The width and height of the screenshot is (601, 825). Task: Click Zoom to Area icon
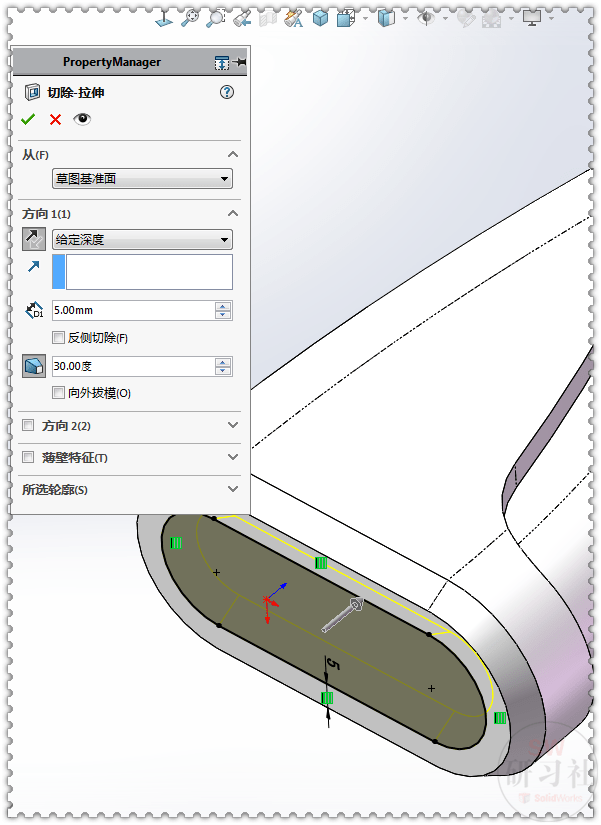click(x=215, y=19)
